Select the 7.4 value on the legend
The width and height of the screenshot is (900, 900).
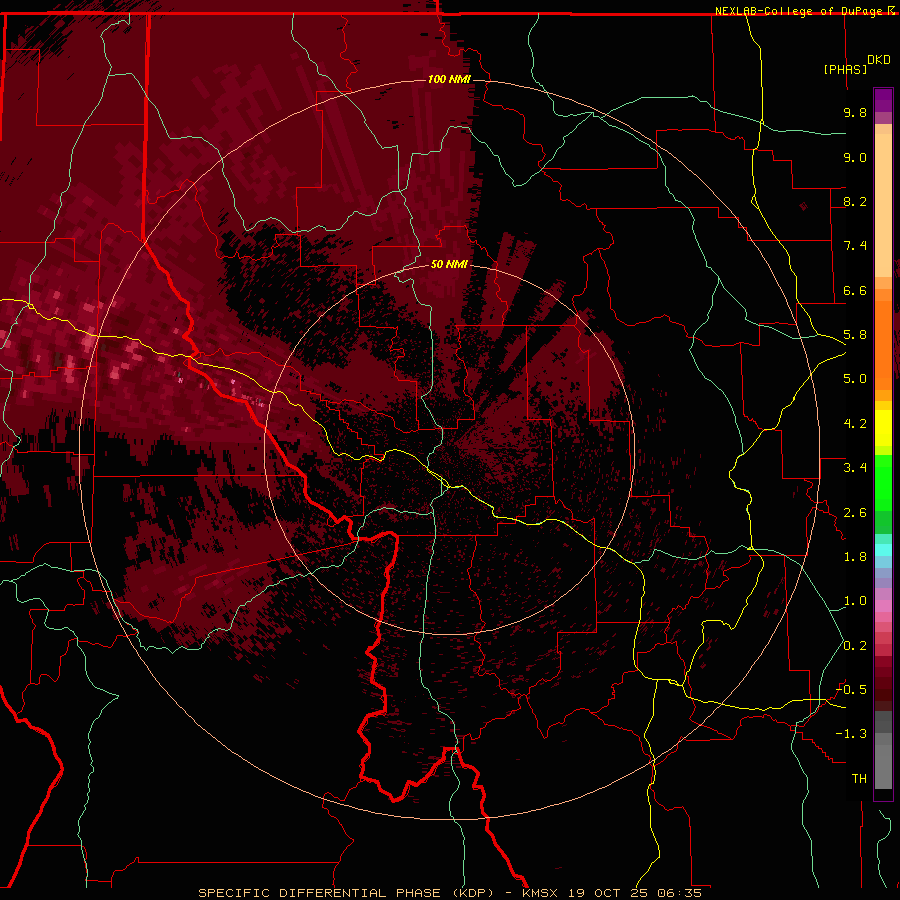tap(855, 246)
